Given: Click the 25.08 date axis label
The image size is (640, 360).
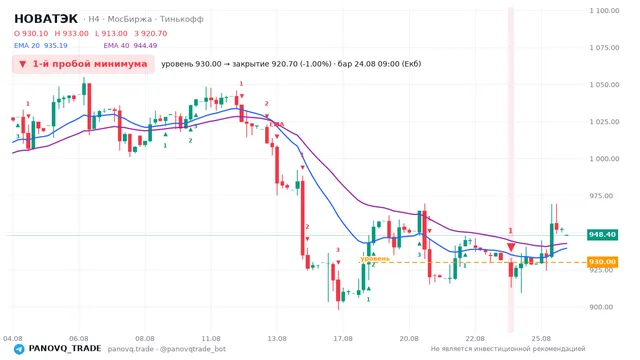Looking at the screenshot, I should (x=541, y=338).
